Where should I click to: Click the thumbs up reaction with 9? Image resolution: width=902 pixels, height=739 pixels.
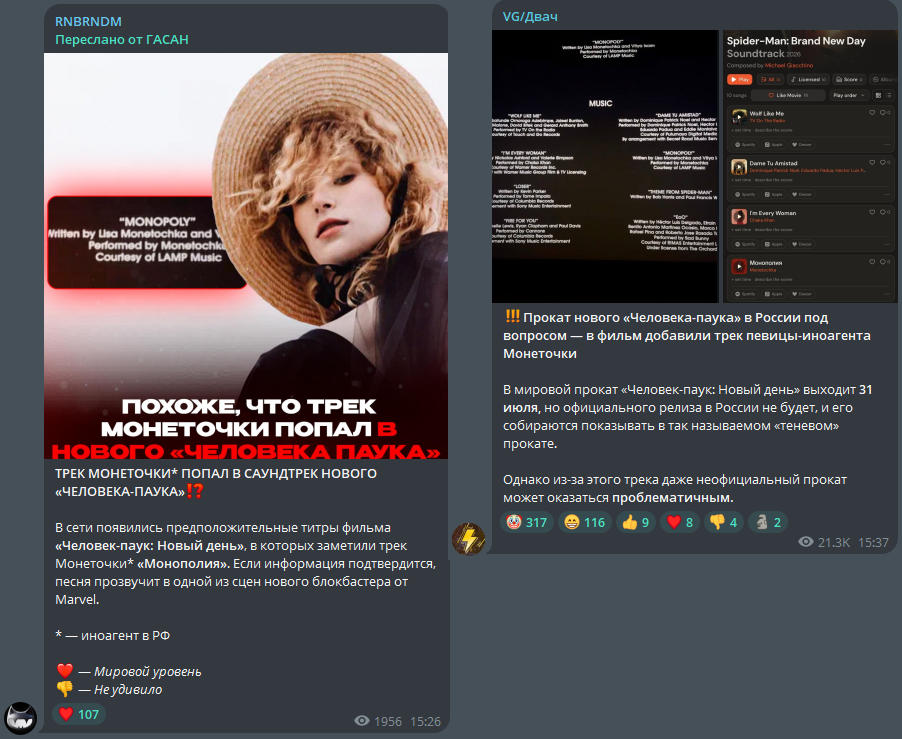click(x=636, y=522)
